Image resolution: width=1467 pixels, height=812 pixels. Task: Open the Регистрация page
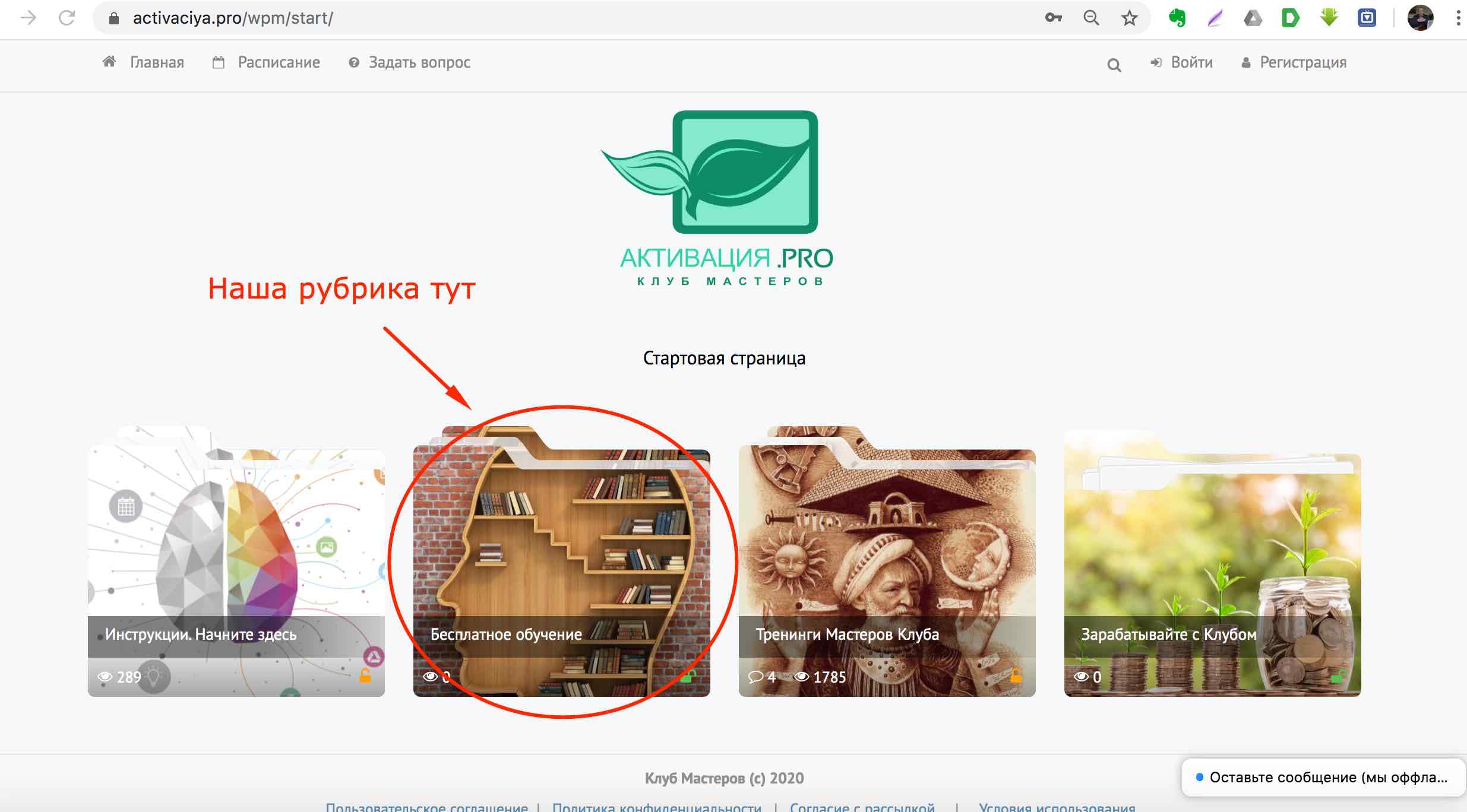1303,62
